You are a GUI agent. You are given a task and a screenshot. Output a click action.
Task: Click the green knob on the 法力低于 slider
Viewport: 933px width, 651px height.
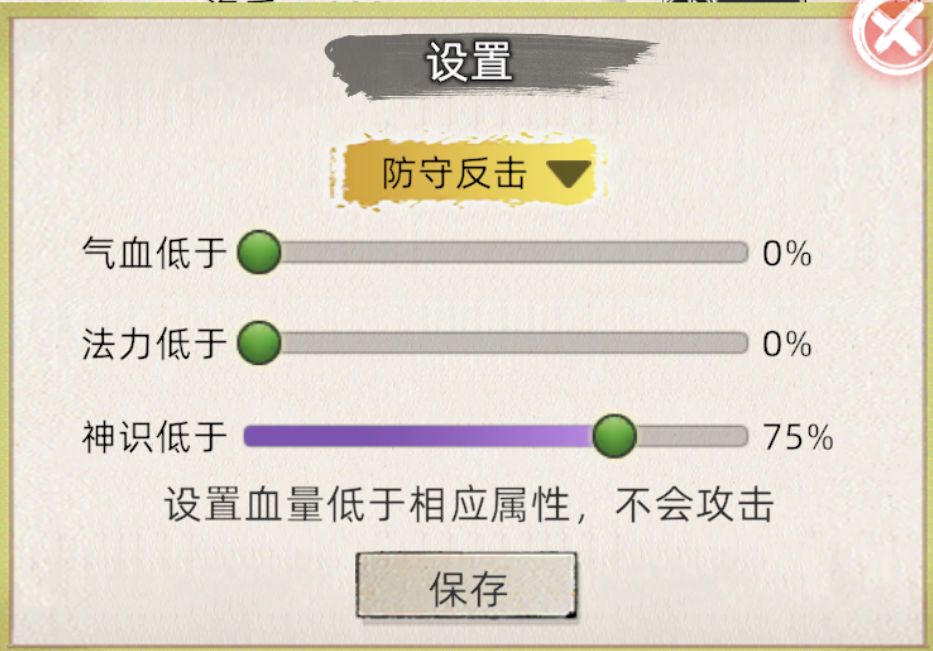pyautogui.click(x=260, y=344)
